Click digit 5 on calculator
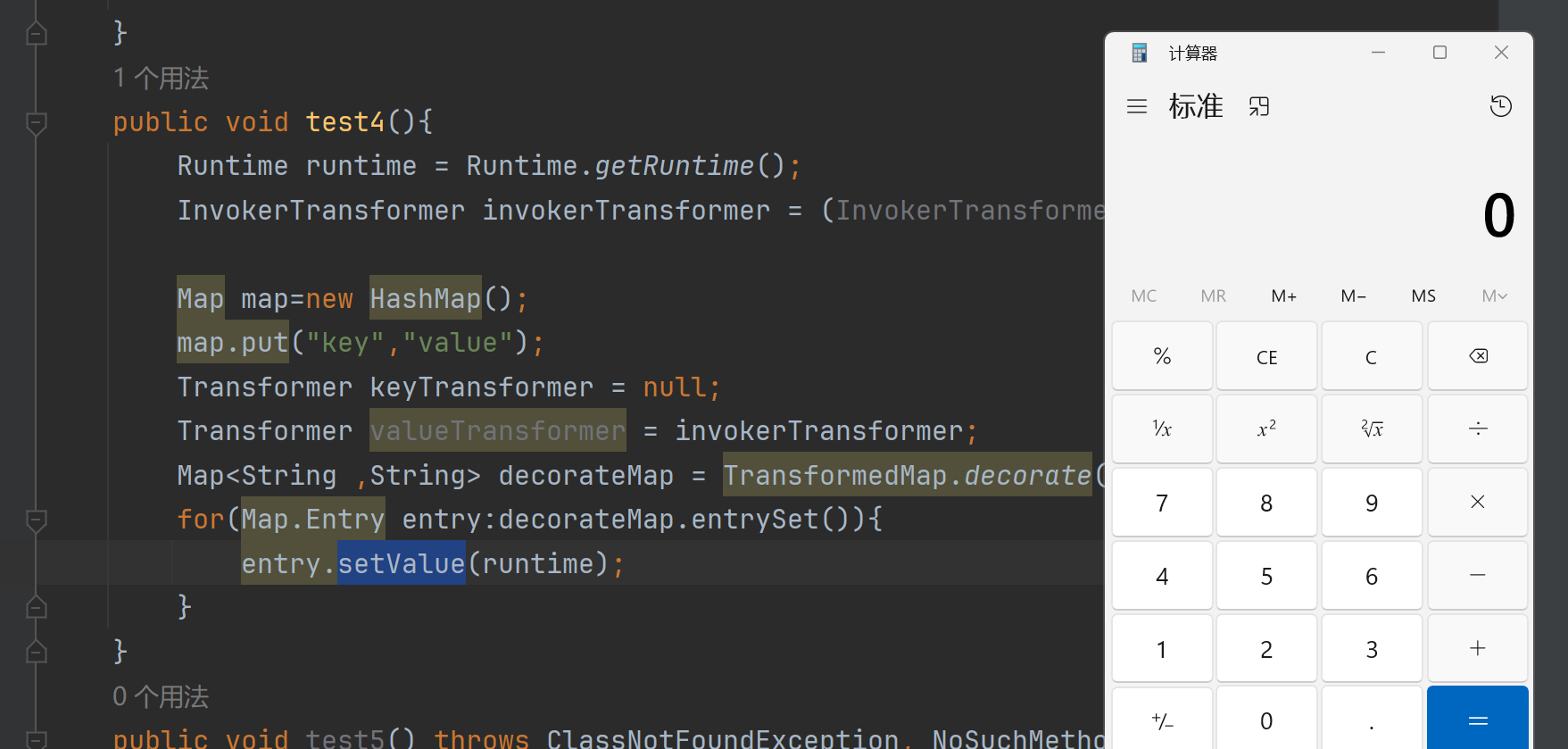Viewport: 1568px width, 749px height. click(x=1266, y=576)
